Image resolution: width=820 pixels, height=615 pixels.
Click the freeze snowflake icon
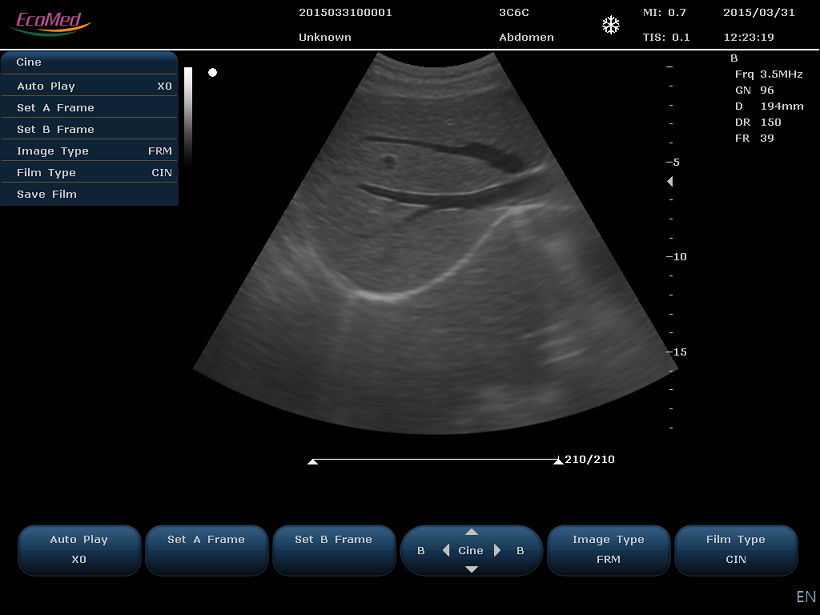(x=610, y=25)
